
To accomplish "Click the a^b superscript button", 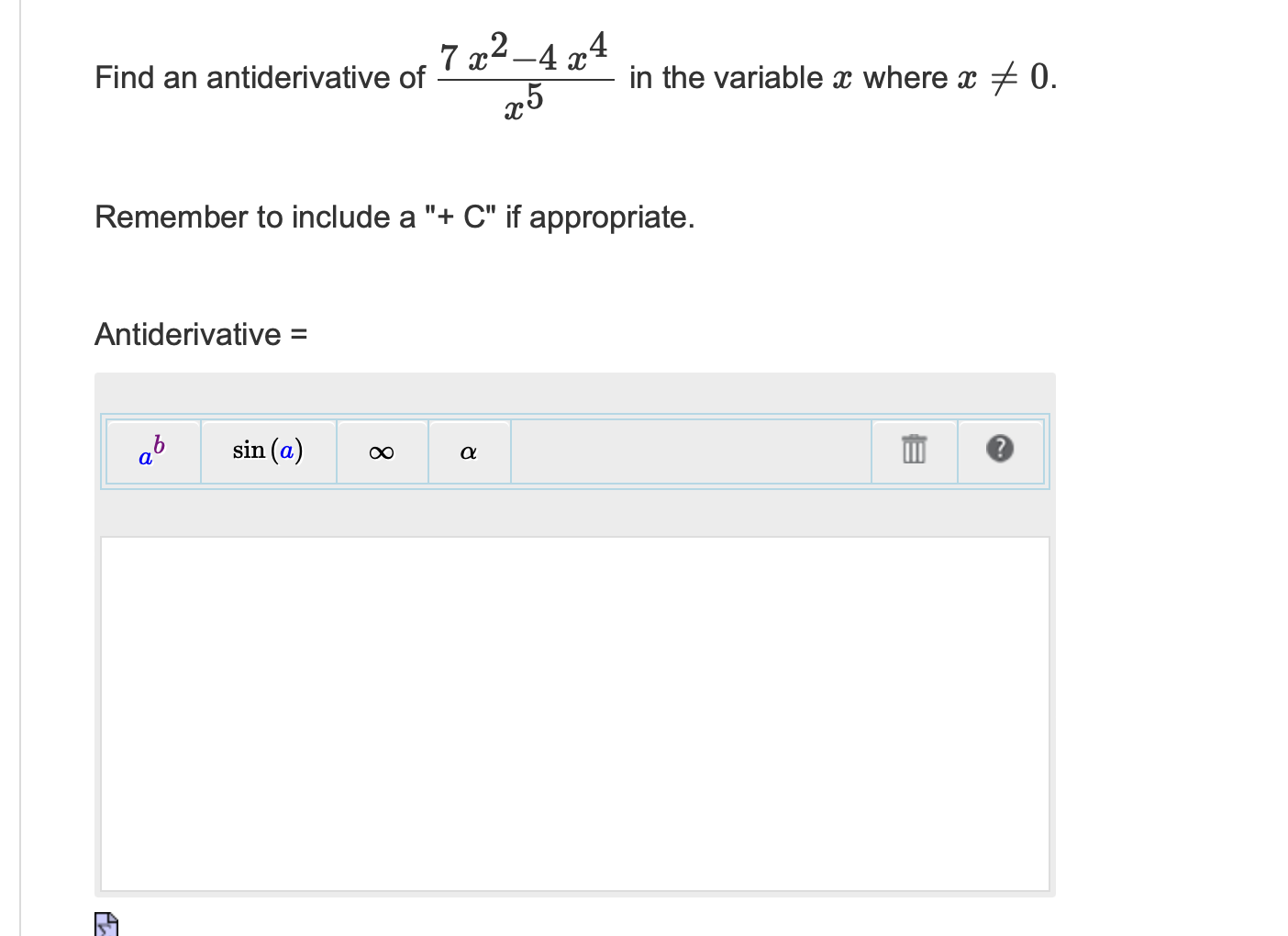I will click(x=151, y=451).
